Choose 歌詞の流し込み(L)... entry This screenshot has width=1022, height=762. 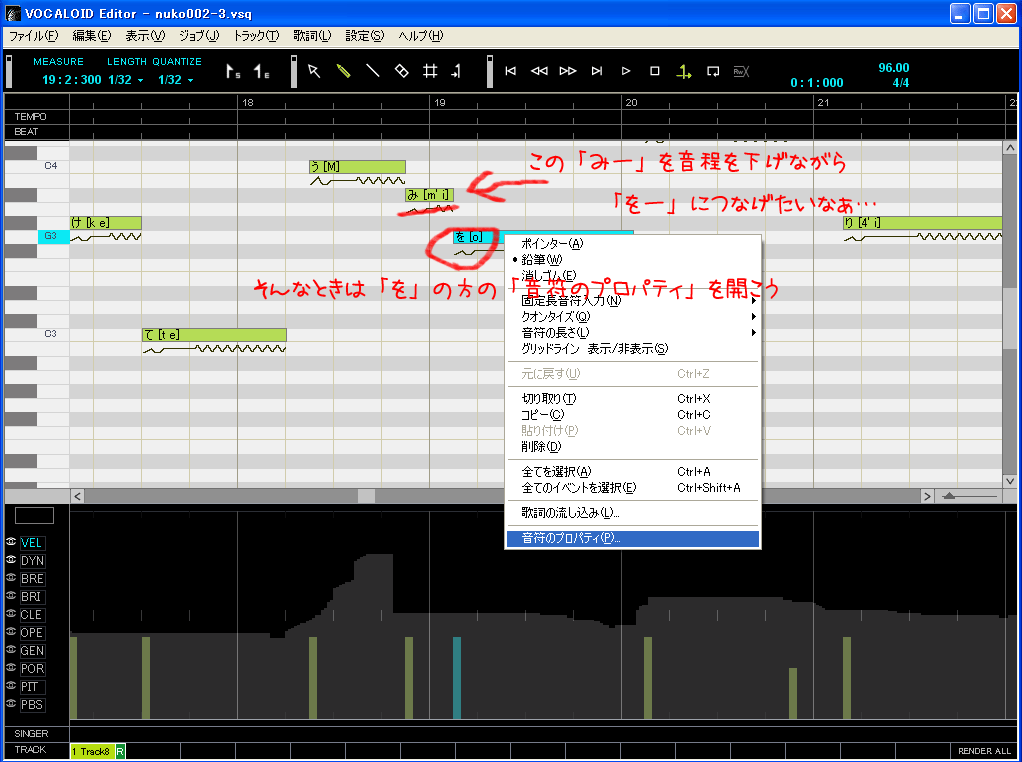point(632,513)
